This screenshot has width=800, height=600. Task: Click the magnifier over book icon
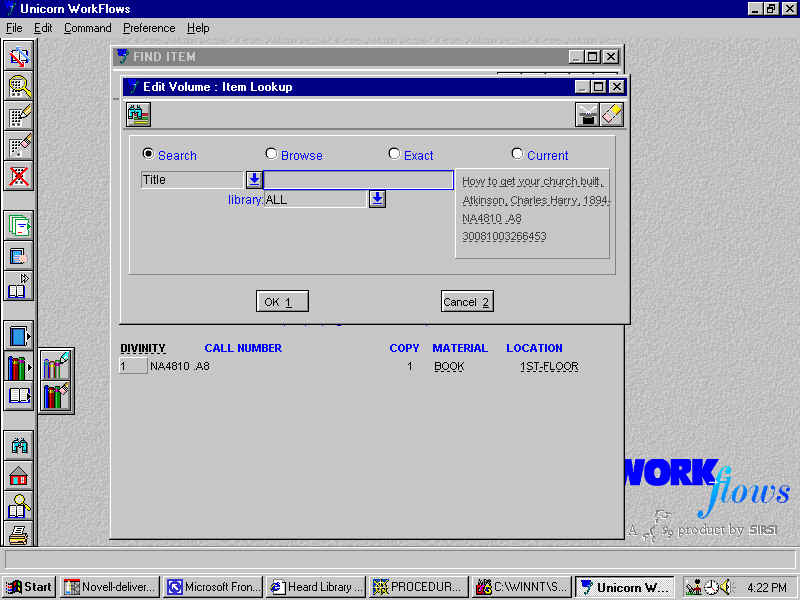pyautogui.click(x=19, y=506)
